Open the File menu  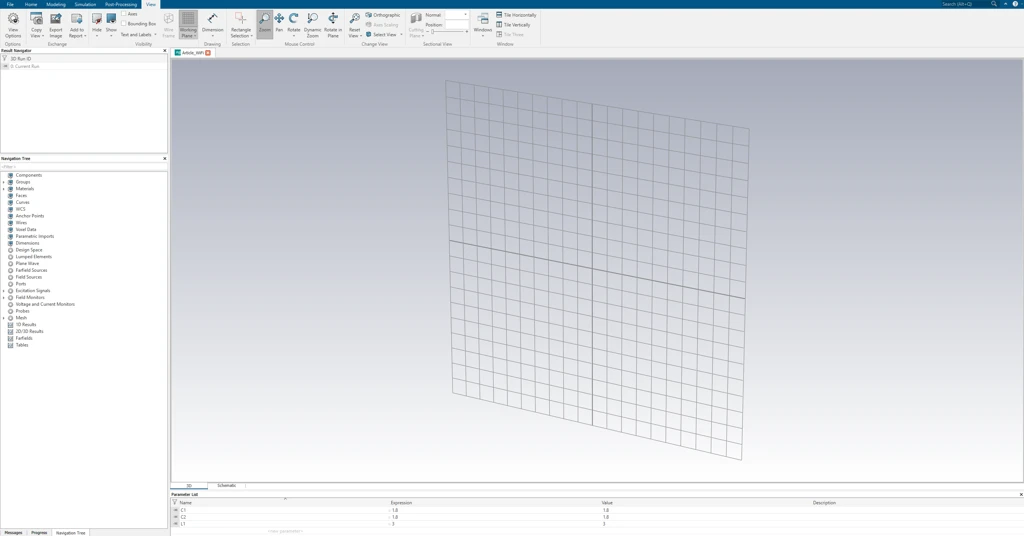click(x=10, y=4)
